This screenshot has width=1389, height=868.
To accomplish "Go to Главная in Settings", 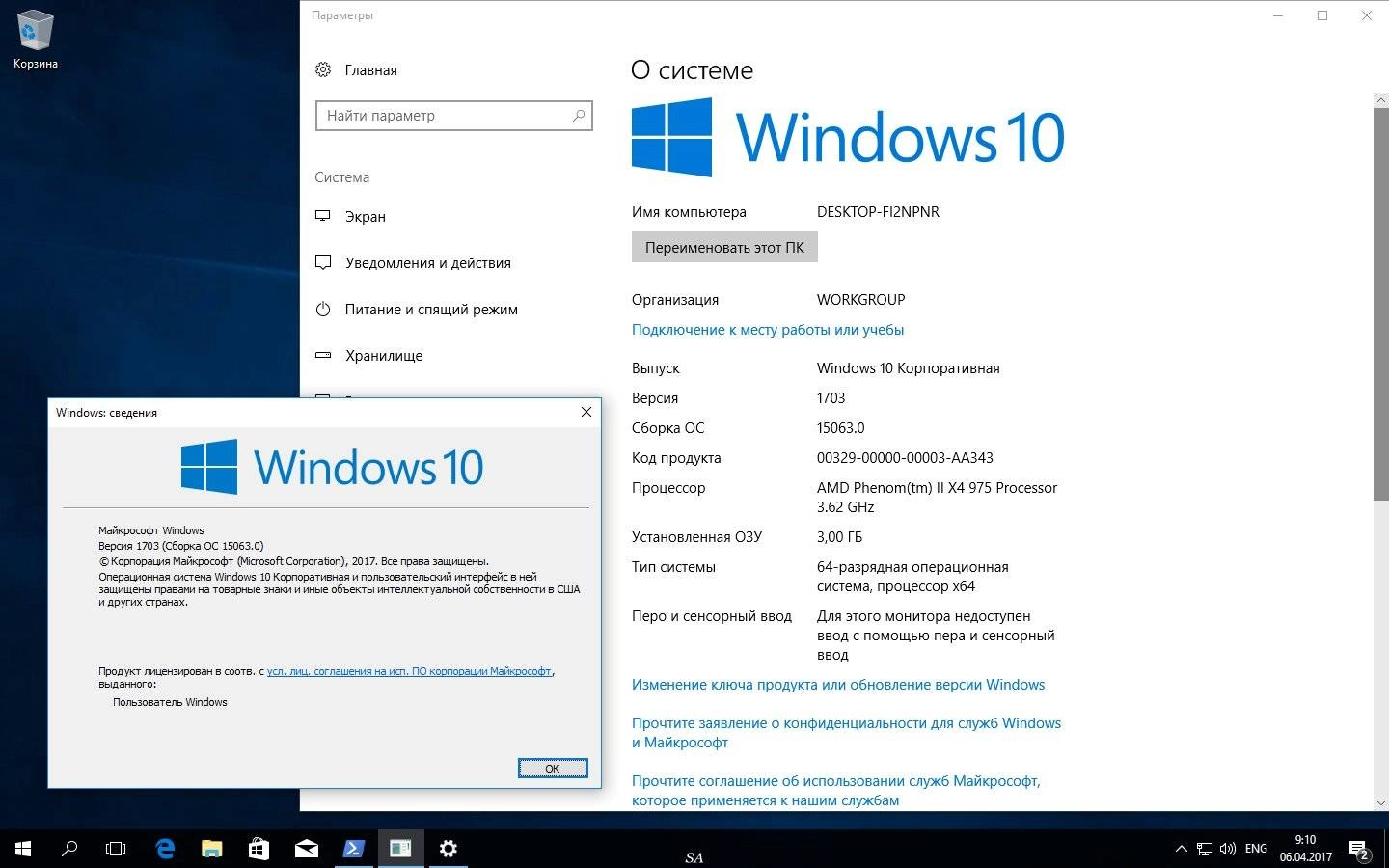I will 370,70.
